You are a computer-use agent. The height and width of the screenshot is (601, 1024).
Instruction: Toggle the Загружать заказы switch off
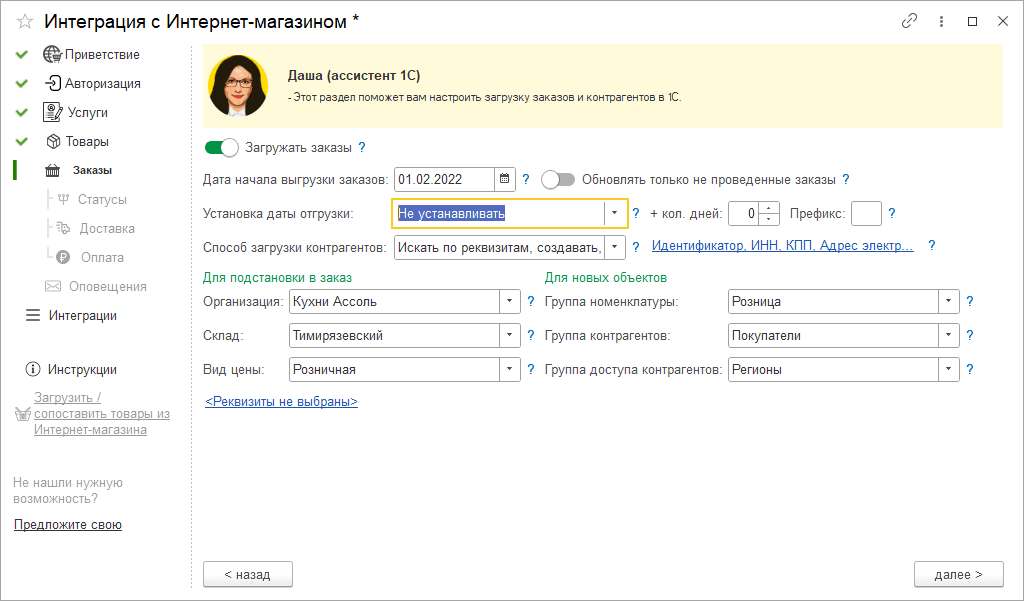pos(222,148)
